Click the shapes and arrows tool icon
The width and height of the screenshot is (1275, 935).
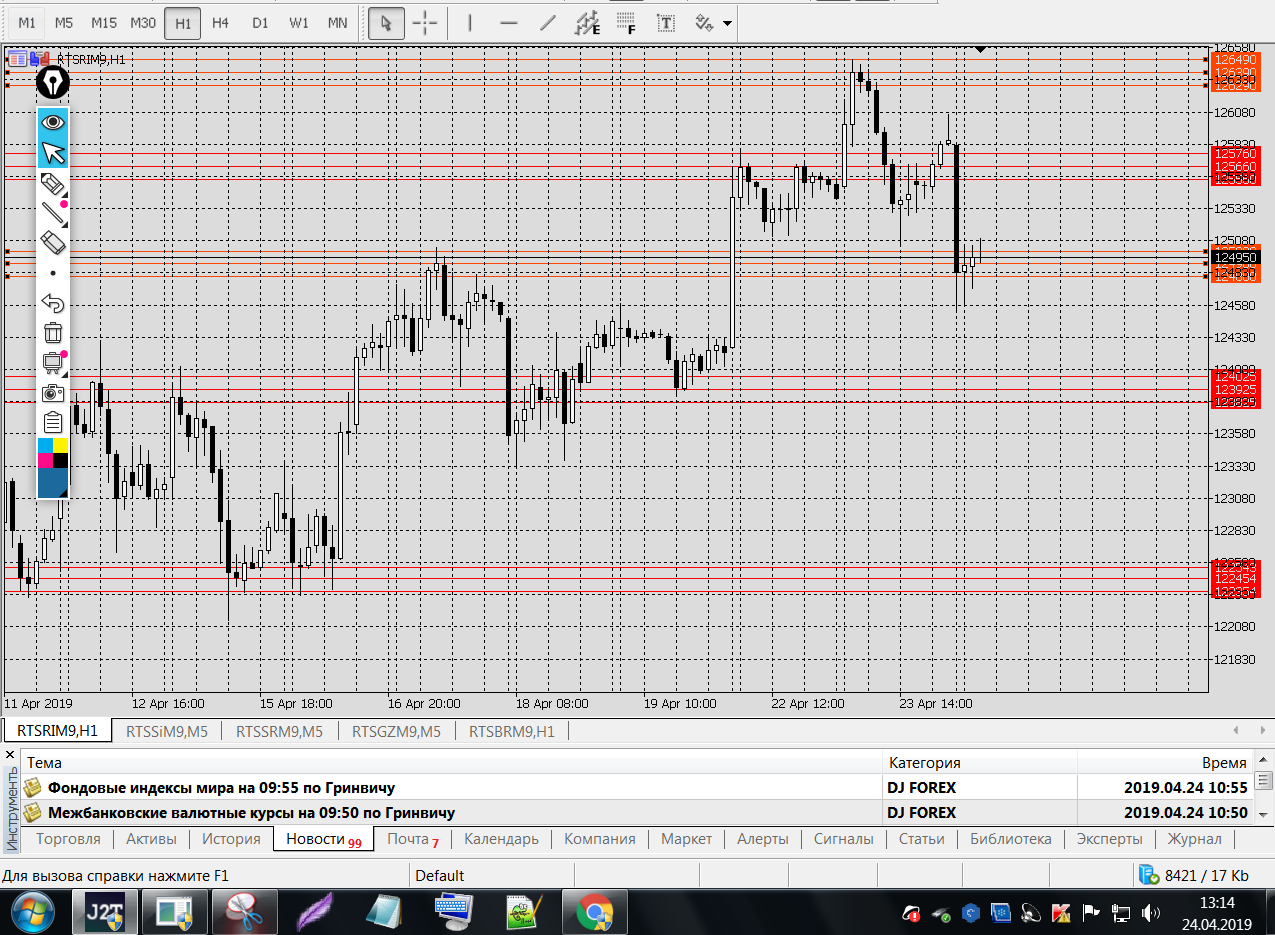pos(704,22)
